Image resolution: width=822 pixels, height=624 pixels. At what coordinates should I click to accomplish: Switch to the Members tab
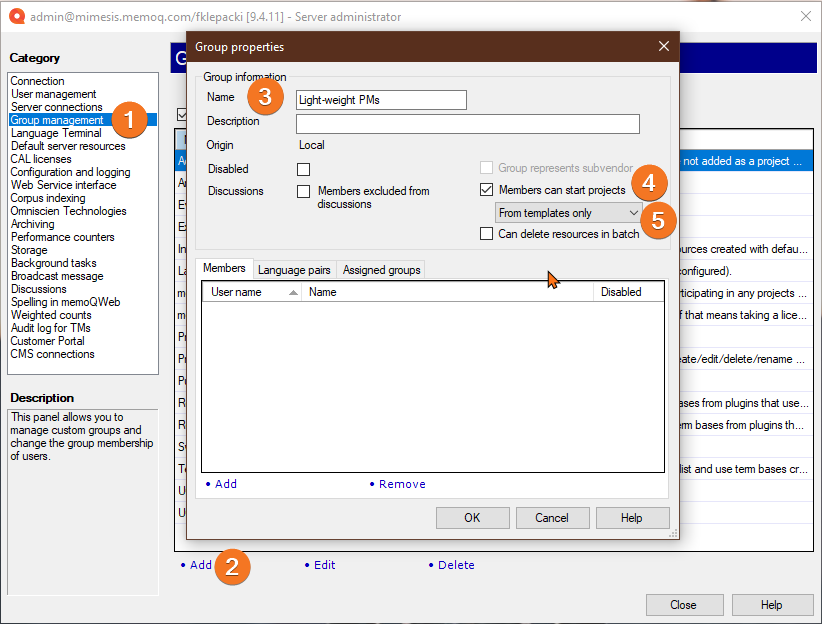tap(224, 268)
